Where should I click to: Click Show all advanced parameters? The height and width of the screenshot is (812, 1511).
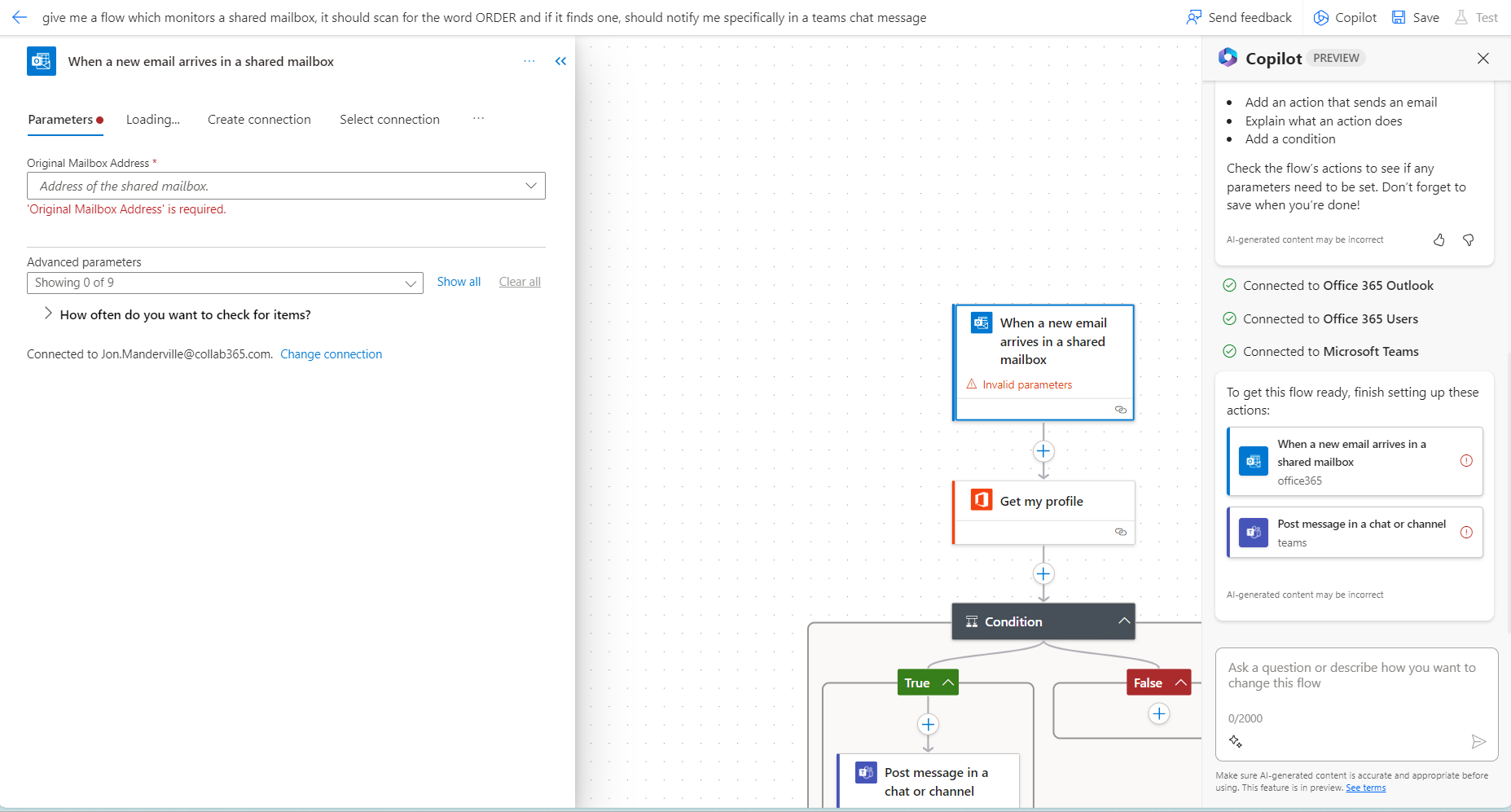pos(459,281)
